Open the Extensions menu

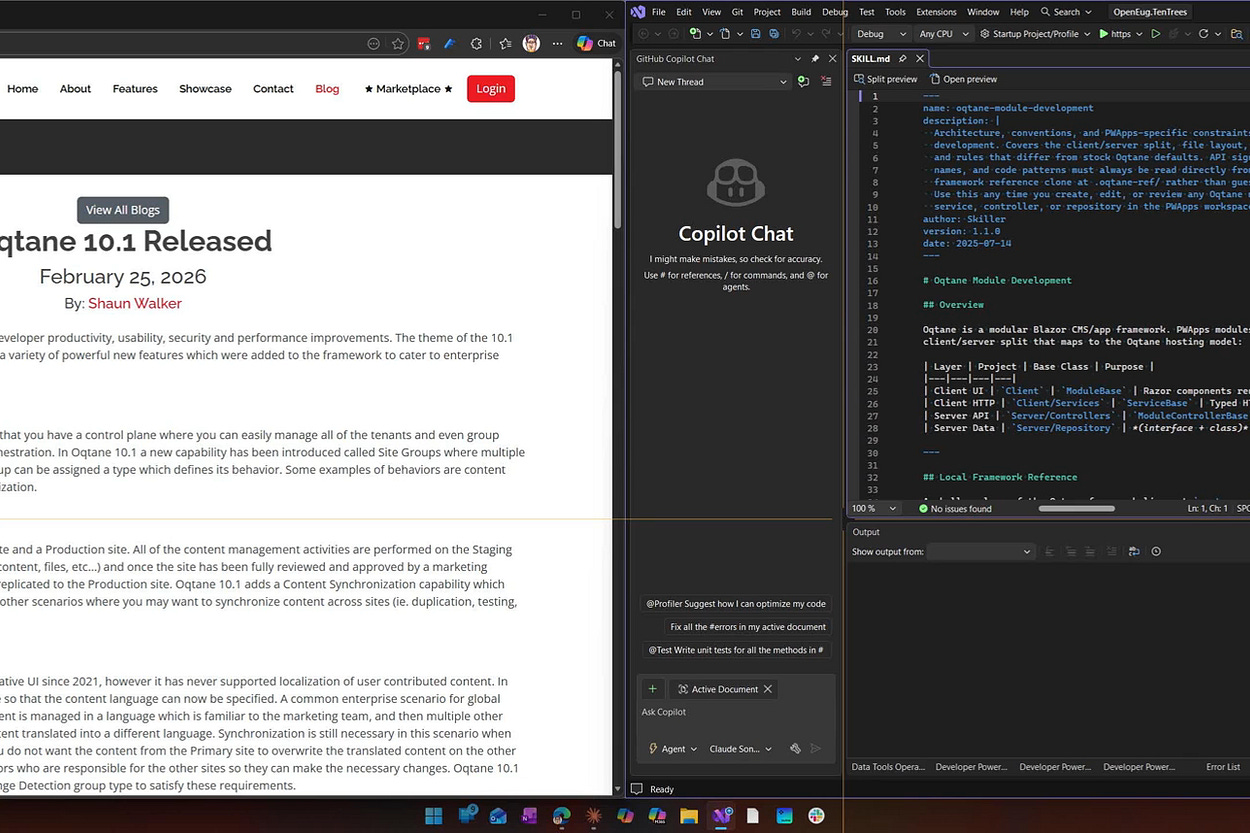936,12
